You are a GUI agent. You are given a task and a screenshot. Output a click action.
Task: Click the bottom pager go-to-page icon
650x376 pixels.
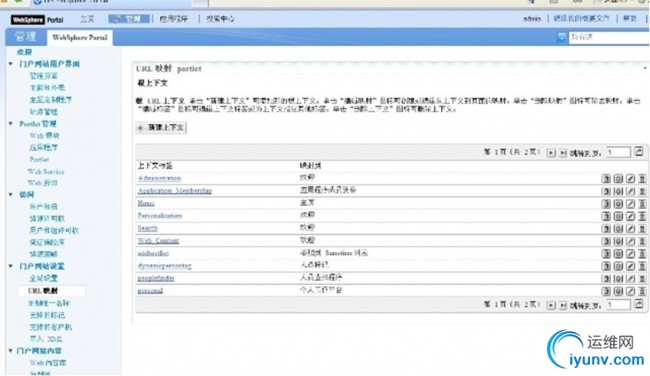point(639,304)
